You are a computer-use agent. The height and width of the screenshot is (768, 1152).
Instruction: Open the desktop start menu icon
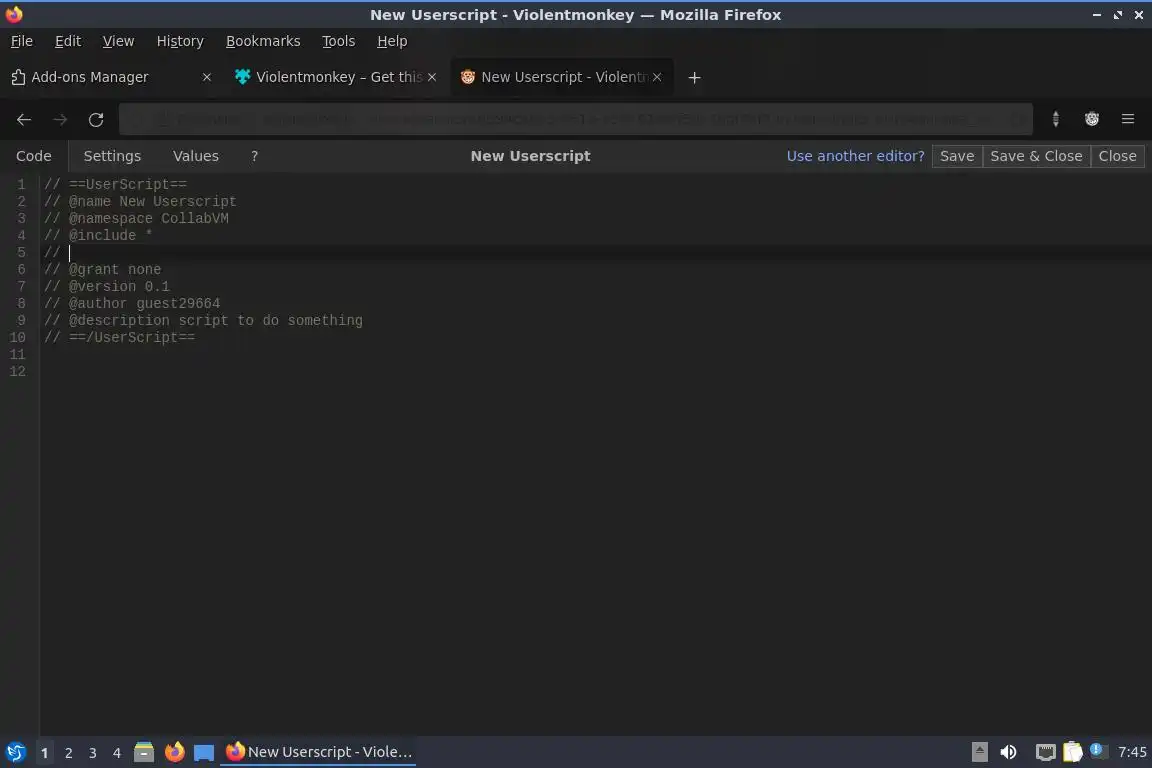(x=15, y=752)
